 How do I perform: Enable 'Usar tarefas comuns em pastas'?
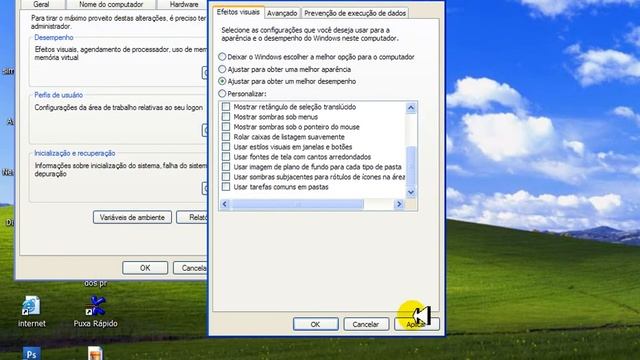pos(226,187)
